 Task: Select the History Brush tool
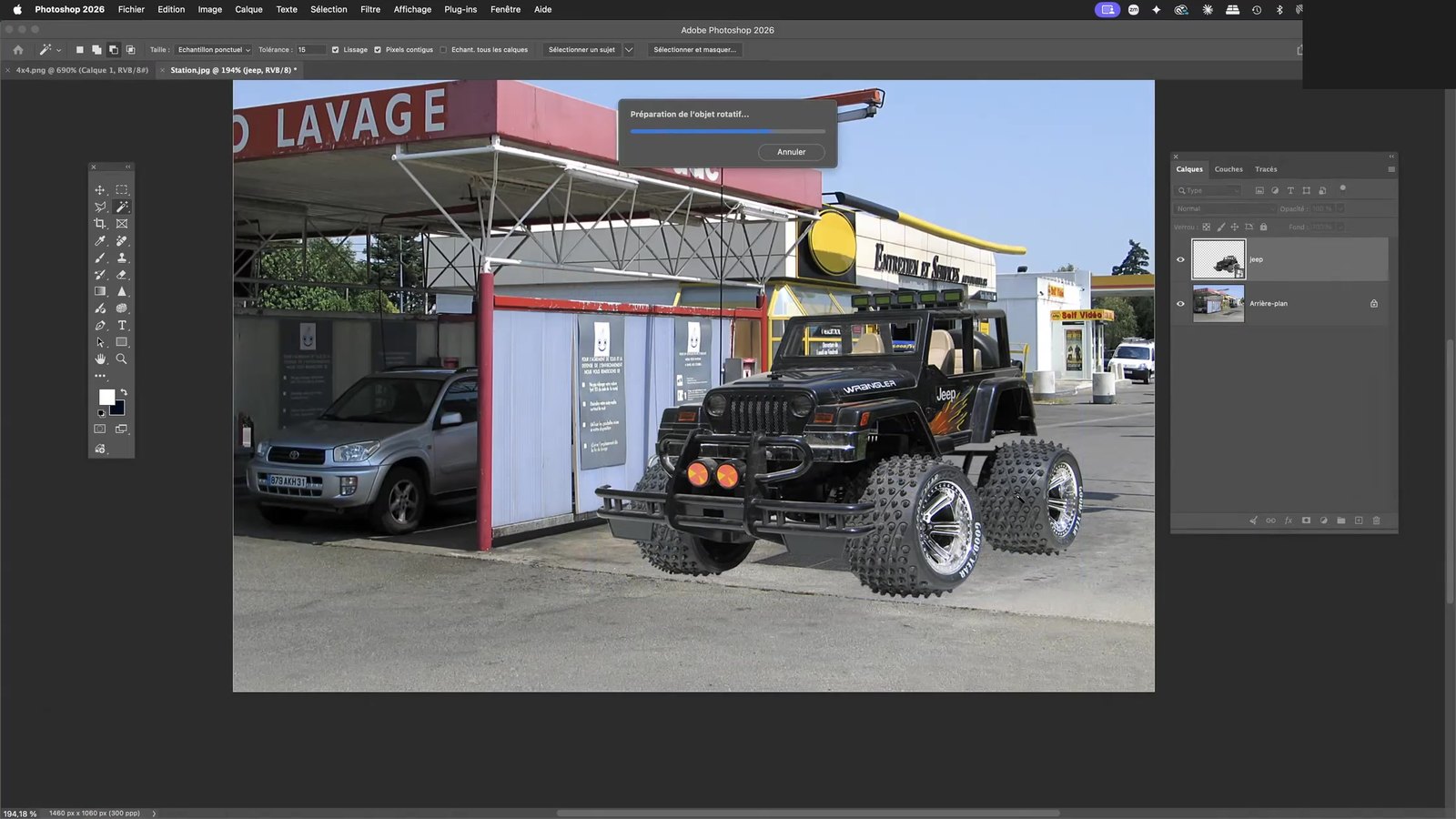coord(100,275)
